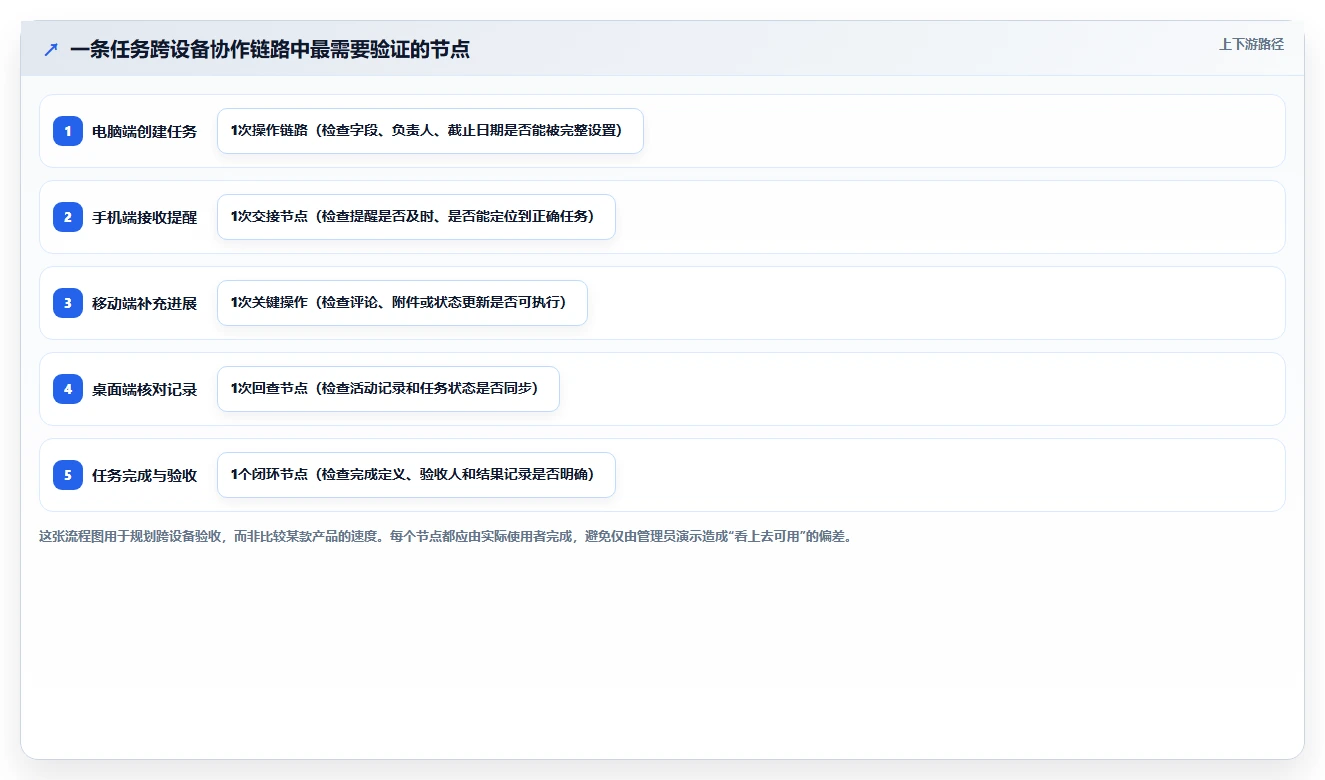Open the 1次回查节点 detail box

click(388, 389)
